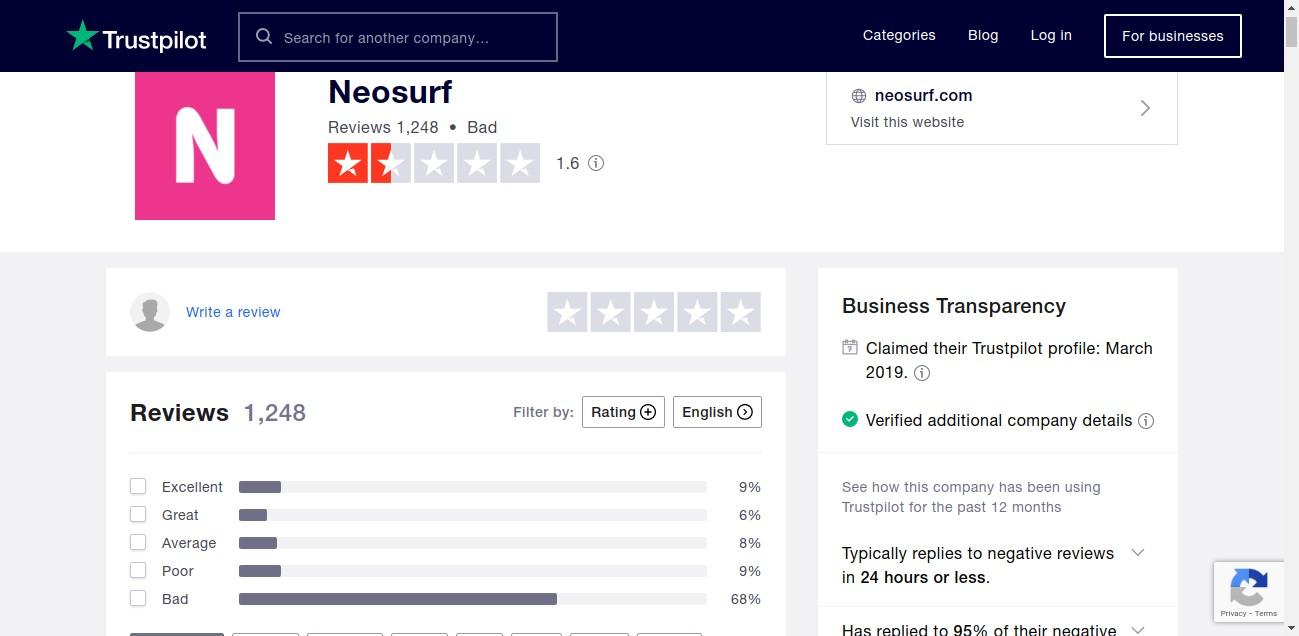Expand 'Typically replies to negative reviews' section
Screen dimensions: 1299x636
click(1137, 553)
